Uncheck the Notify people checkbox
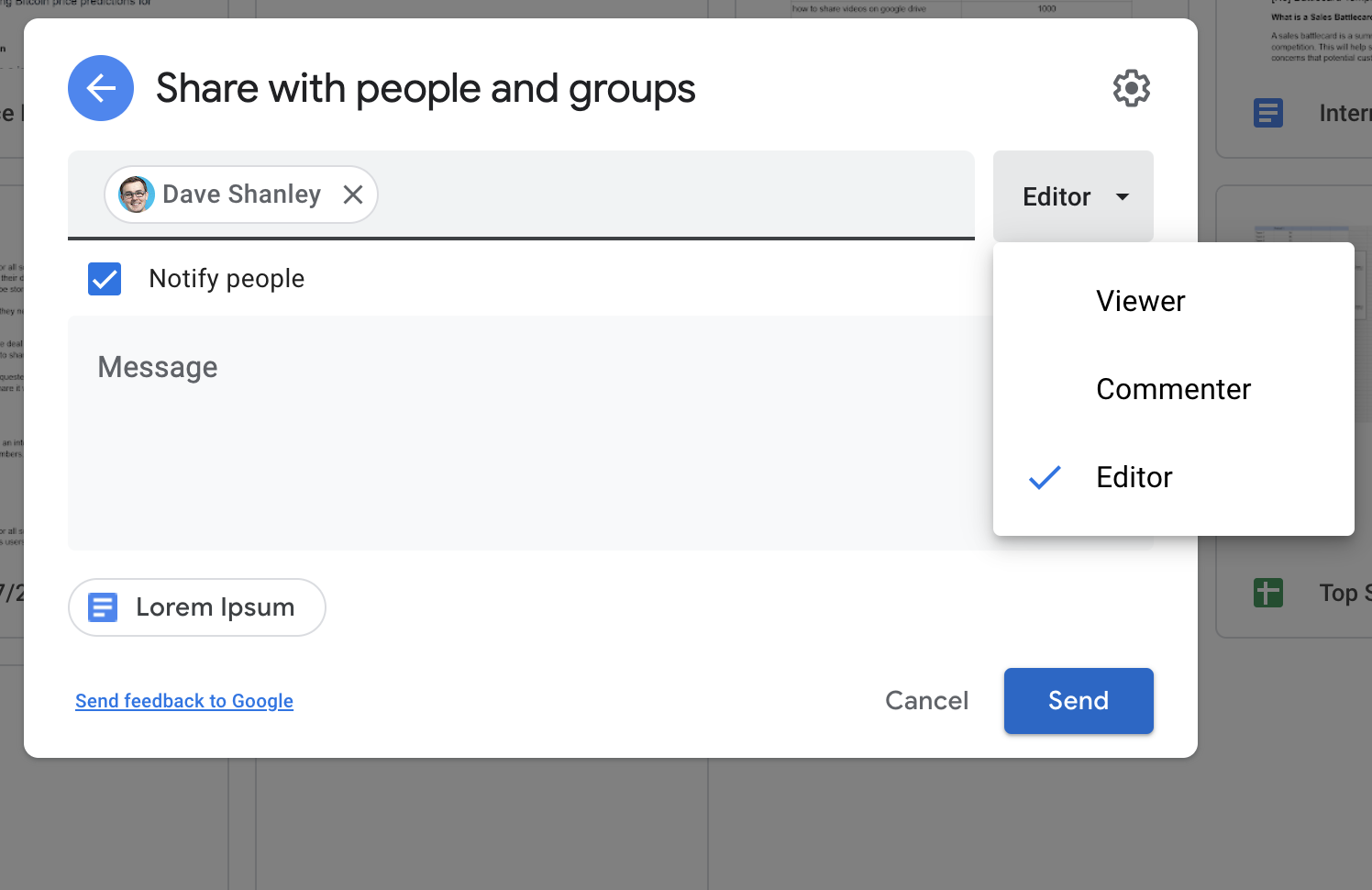The width and height of the screenshot is (1372, 890). (x=105, y=279)
